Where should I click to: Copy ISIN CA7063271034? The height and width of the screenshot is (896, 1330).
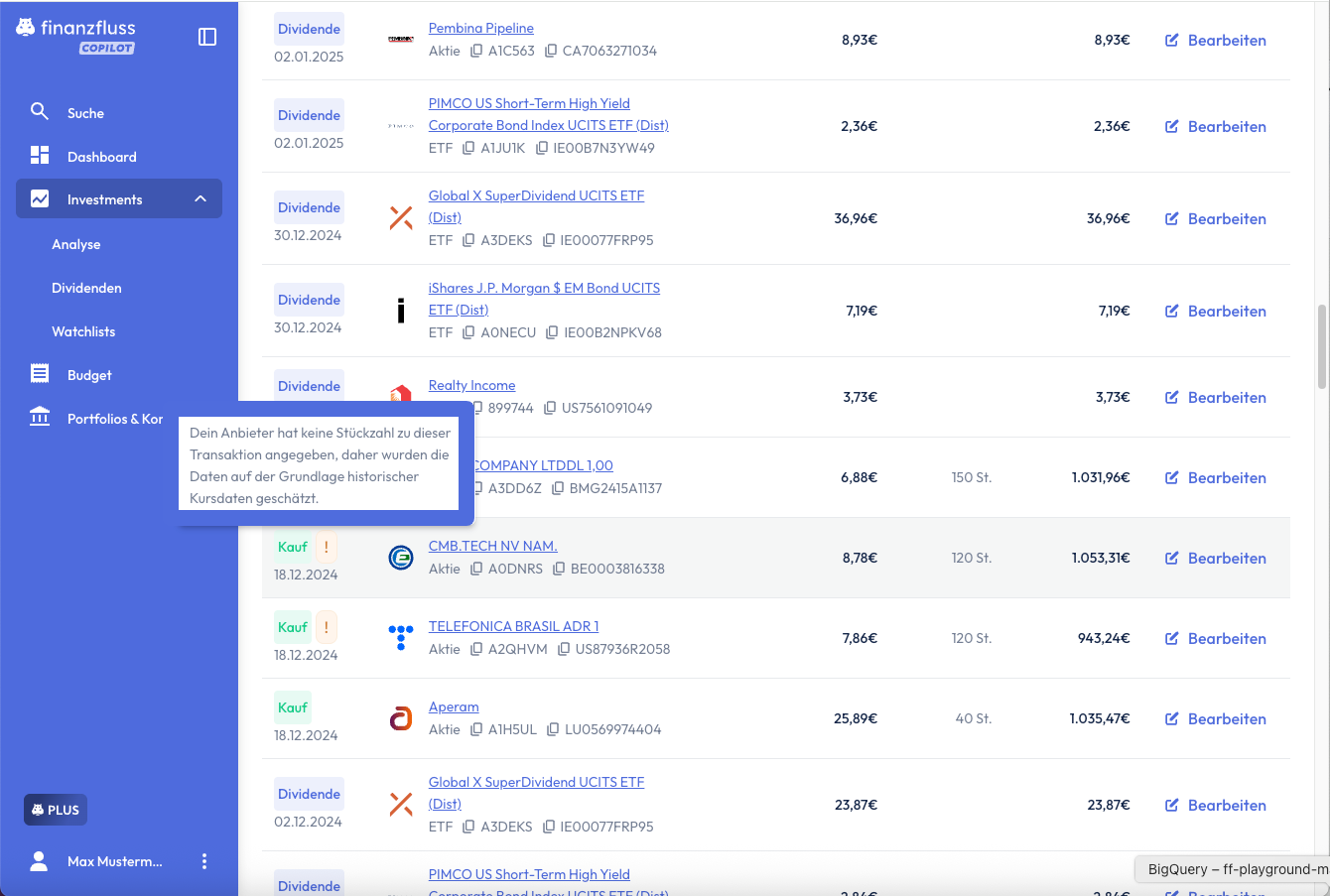pyautogui.click(x=551, y=51)
